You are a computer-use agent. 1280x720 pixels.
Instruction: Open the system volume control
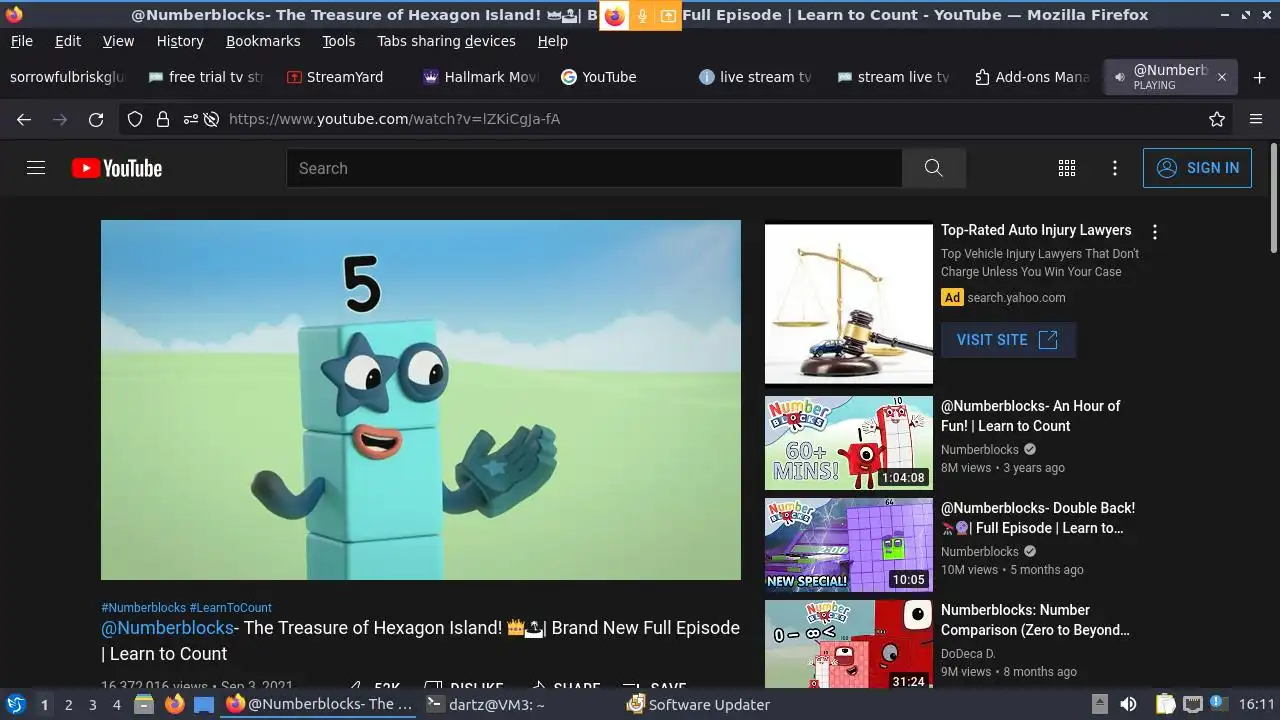[1128, 704]
